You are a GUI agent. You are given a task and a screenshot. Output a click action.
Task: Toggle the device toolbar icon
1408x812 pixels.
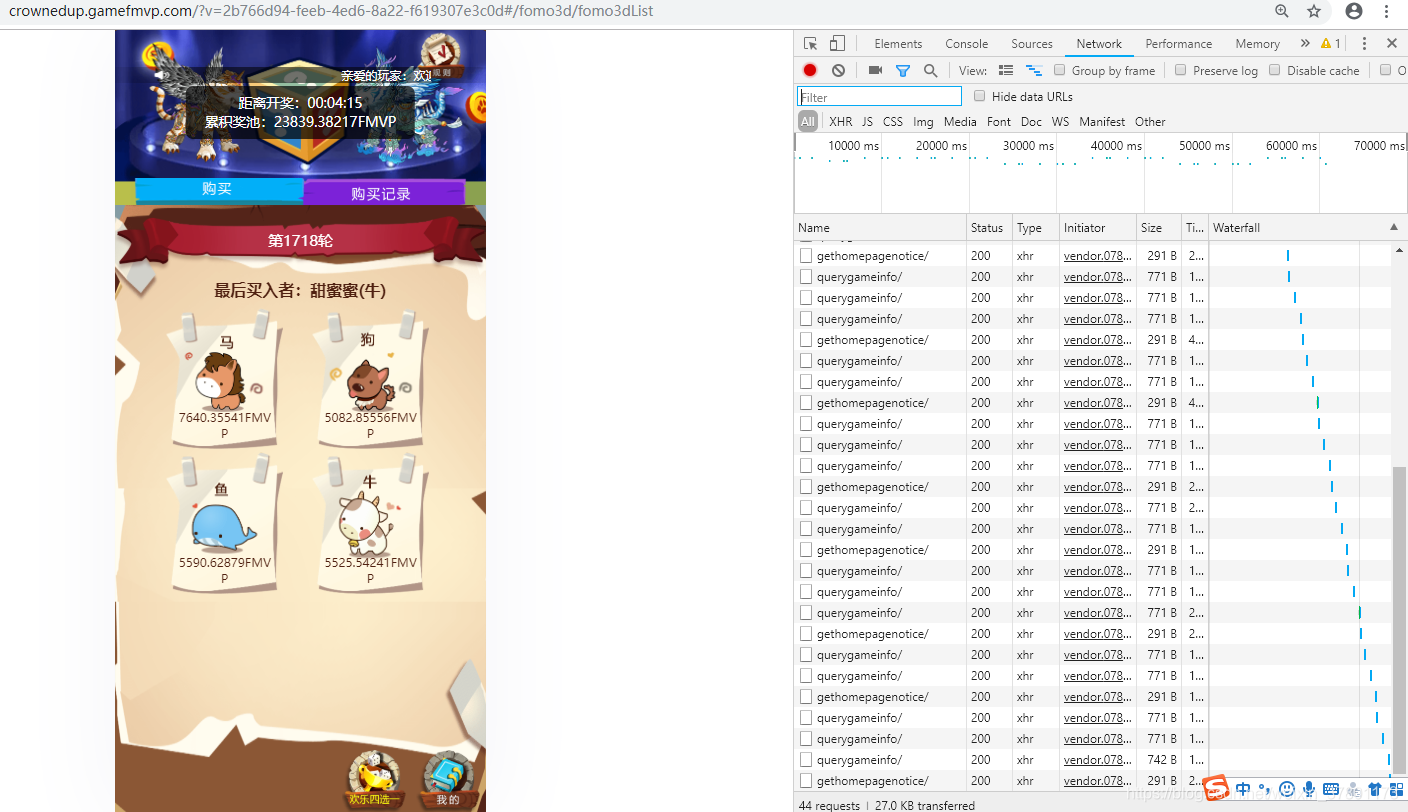tap(837, 43)
